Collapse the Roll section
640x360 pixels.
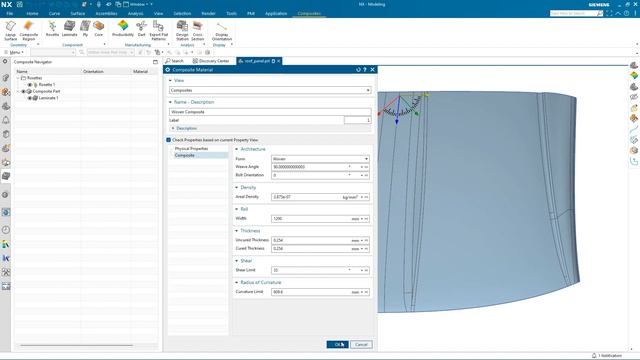(x=237, y=209)
